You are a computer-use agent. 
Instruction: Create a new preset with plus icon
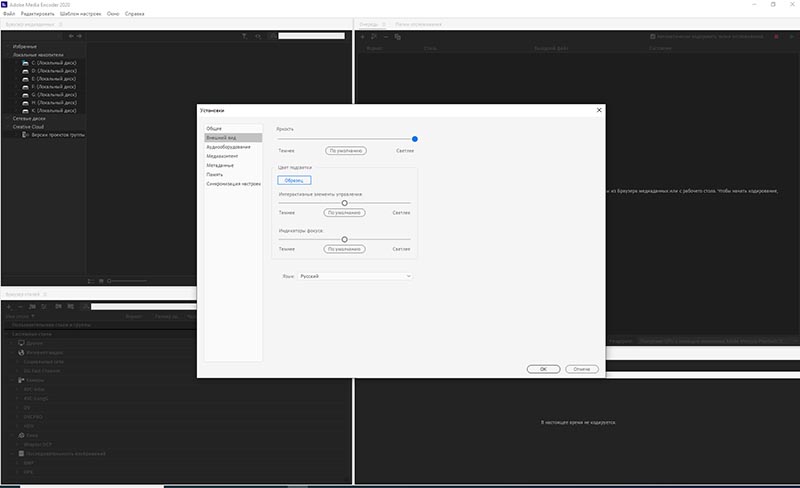tap(9, 307)
